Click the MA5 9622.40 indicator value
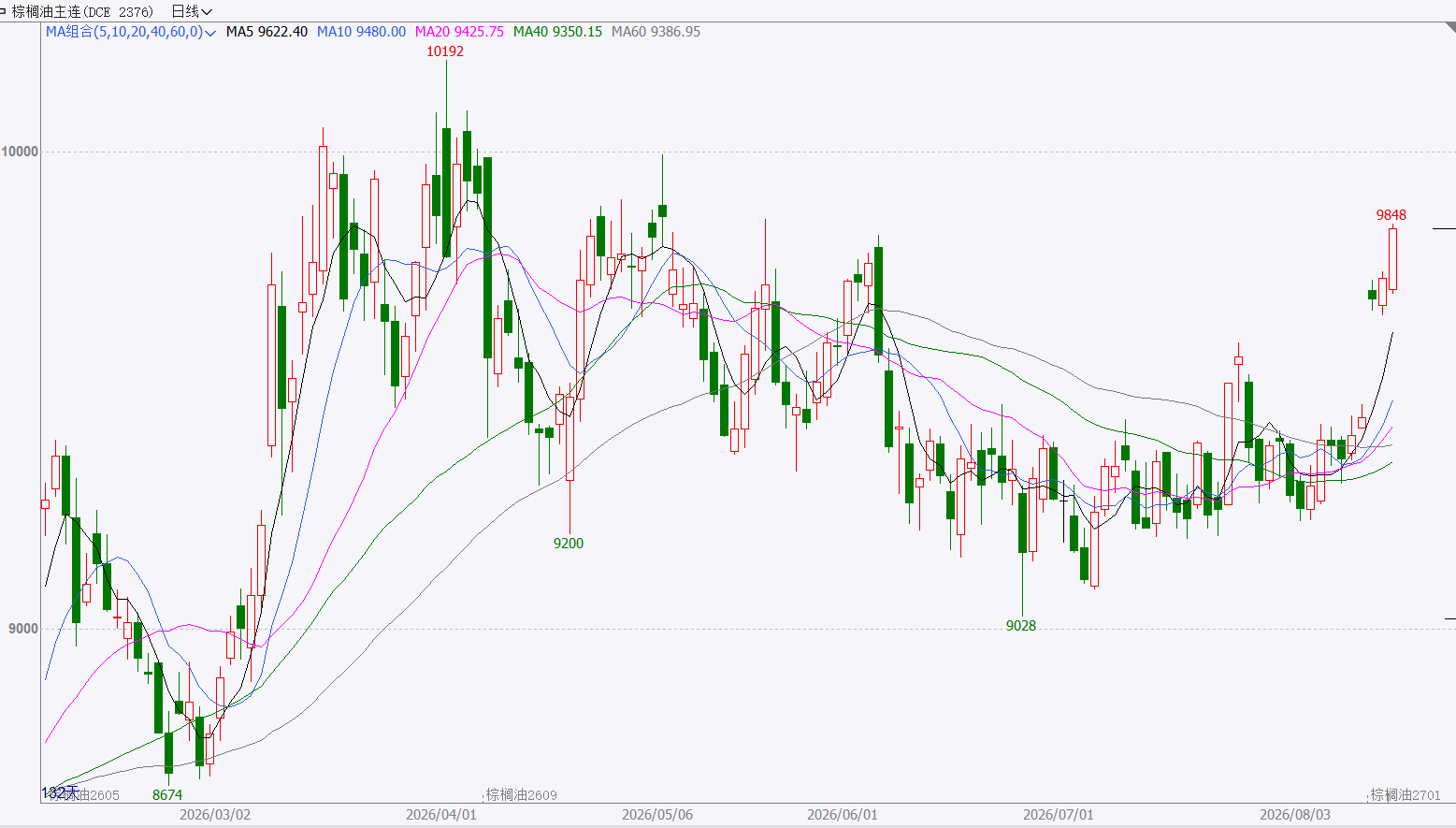Image resolution: width=1456 pixels, height=828 pixels. coord(267,32)
